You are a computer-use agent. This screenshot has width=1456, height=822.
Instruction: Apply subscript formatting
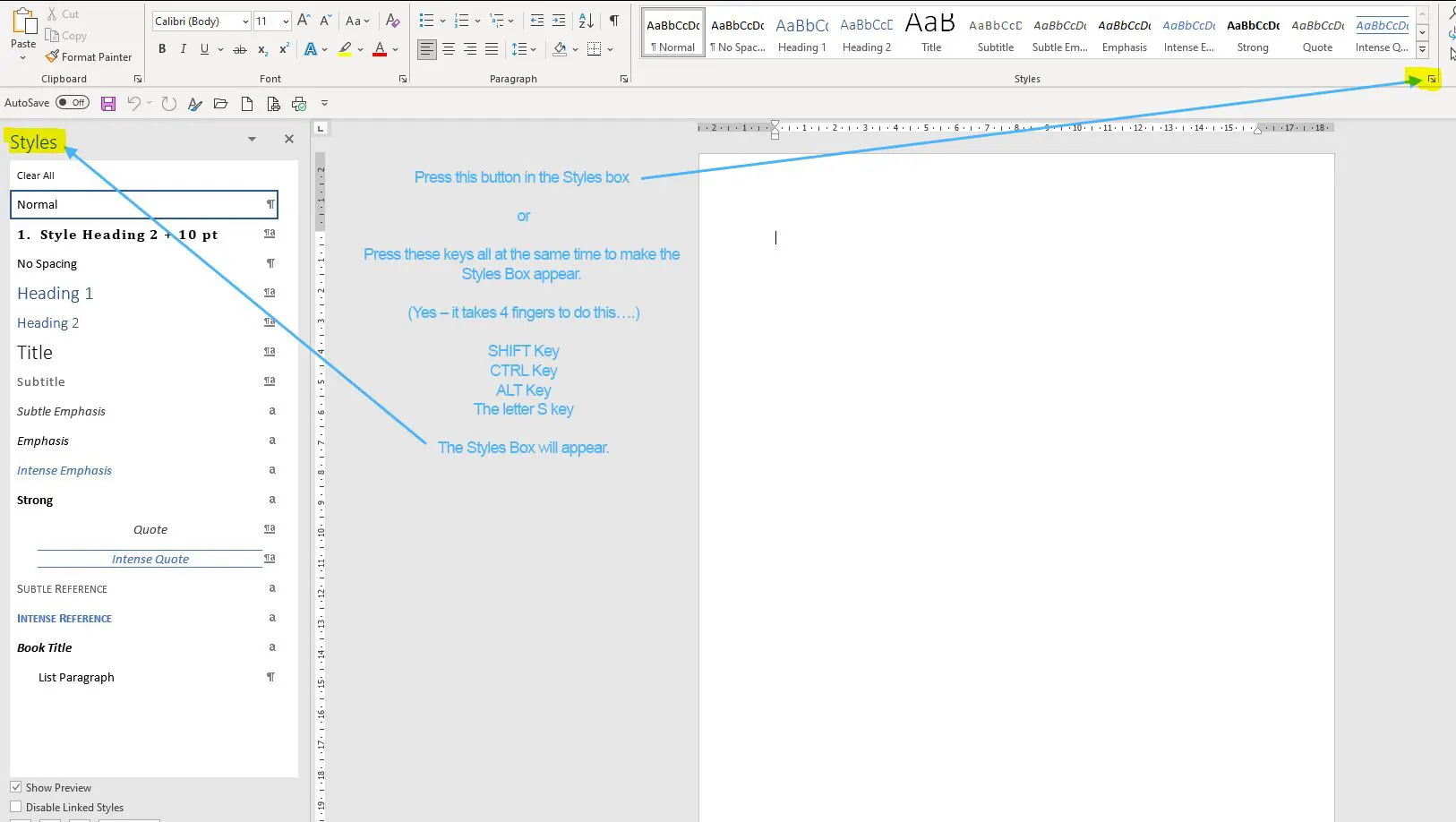coord(262,50)
